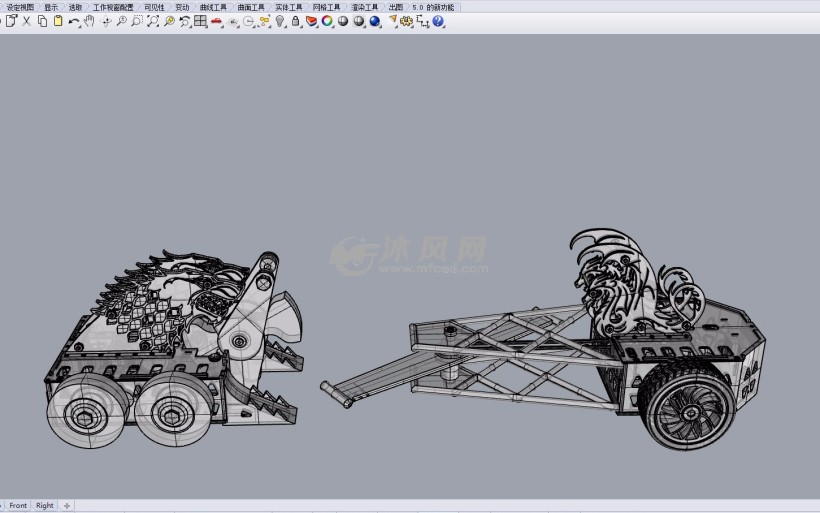Open the 网格工具 toolbar tab
The width and height of the screenshot is (820, 513).
click(326, 7)
